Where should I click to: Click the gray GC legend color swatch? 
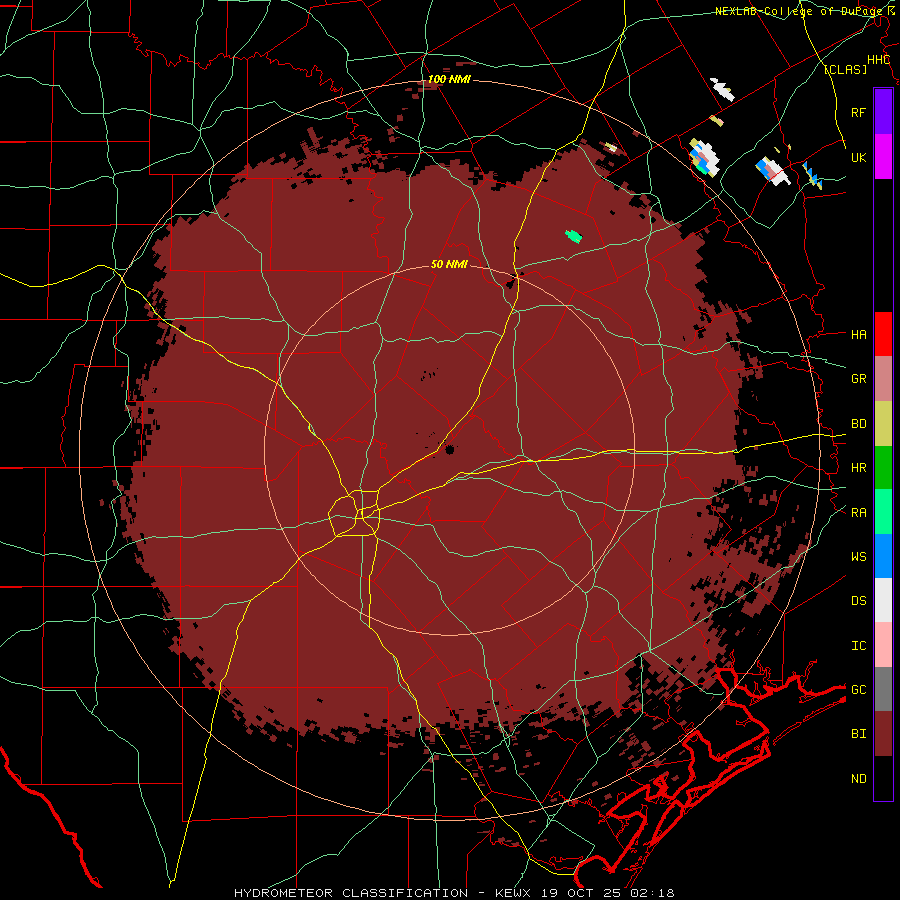click(x=883, y=689)
